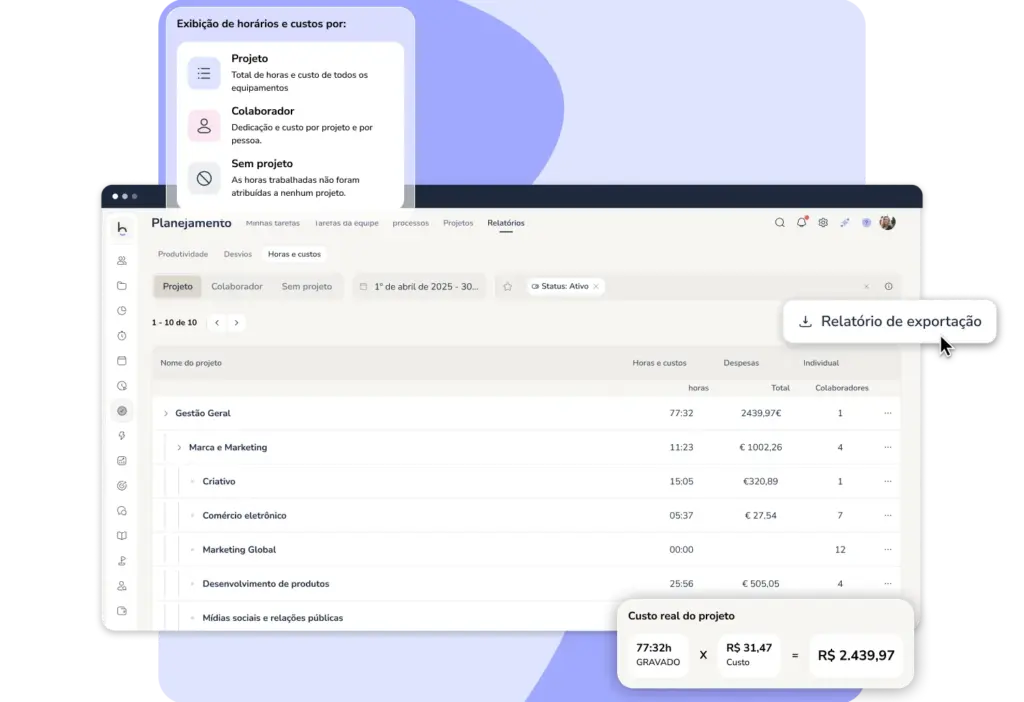This screenshot has height=702, width=1024.
Task: Open notifications bell icon
Action: [x=801, y=223]
